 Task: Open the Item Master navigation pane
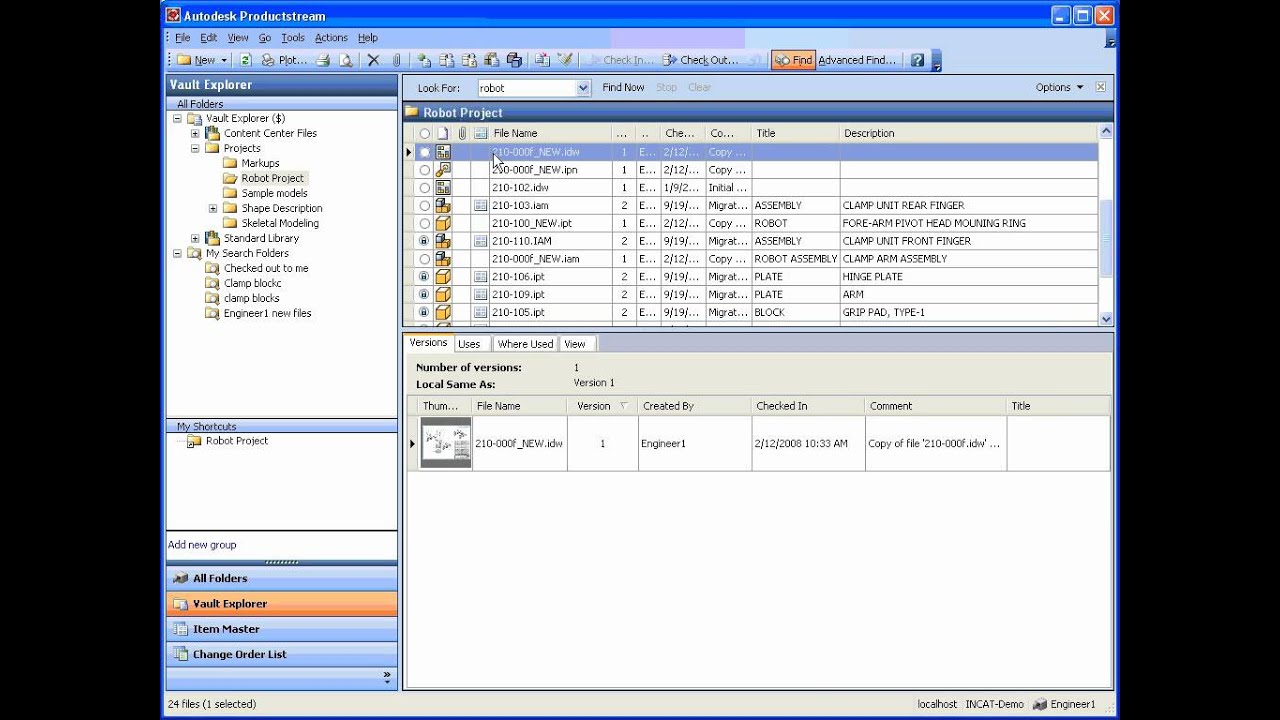point(282,629)
